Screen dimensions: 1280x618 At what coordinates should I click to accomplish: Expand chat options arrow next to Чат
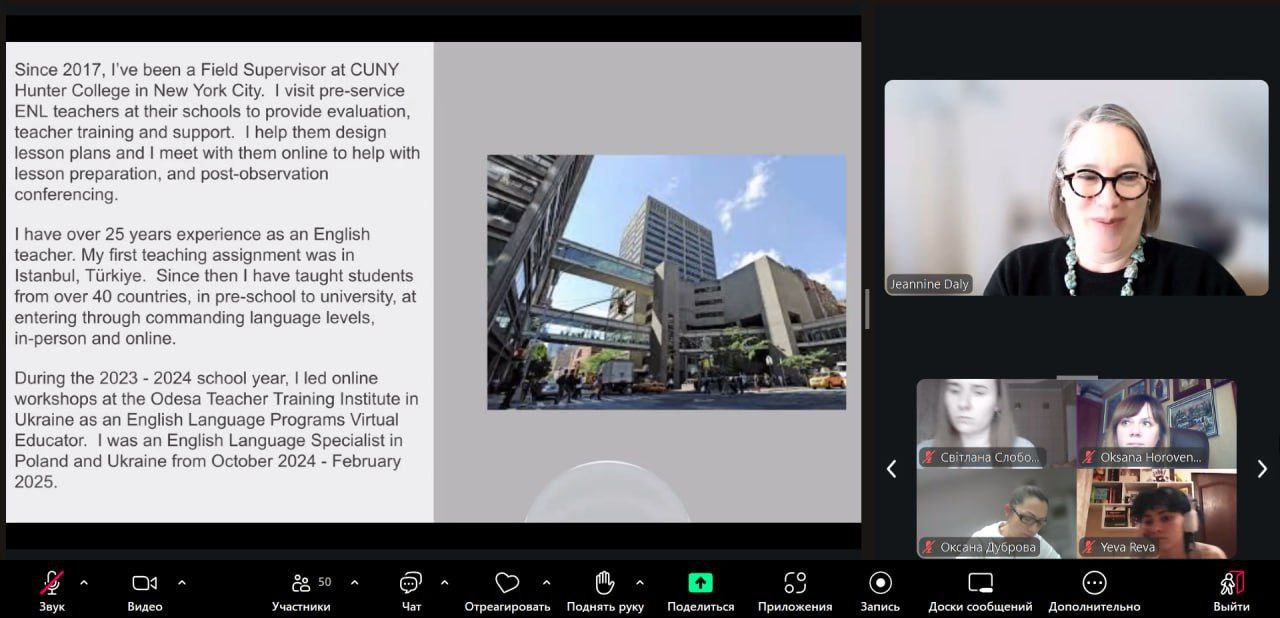click(x=444, y=582)
